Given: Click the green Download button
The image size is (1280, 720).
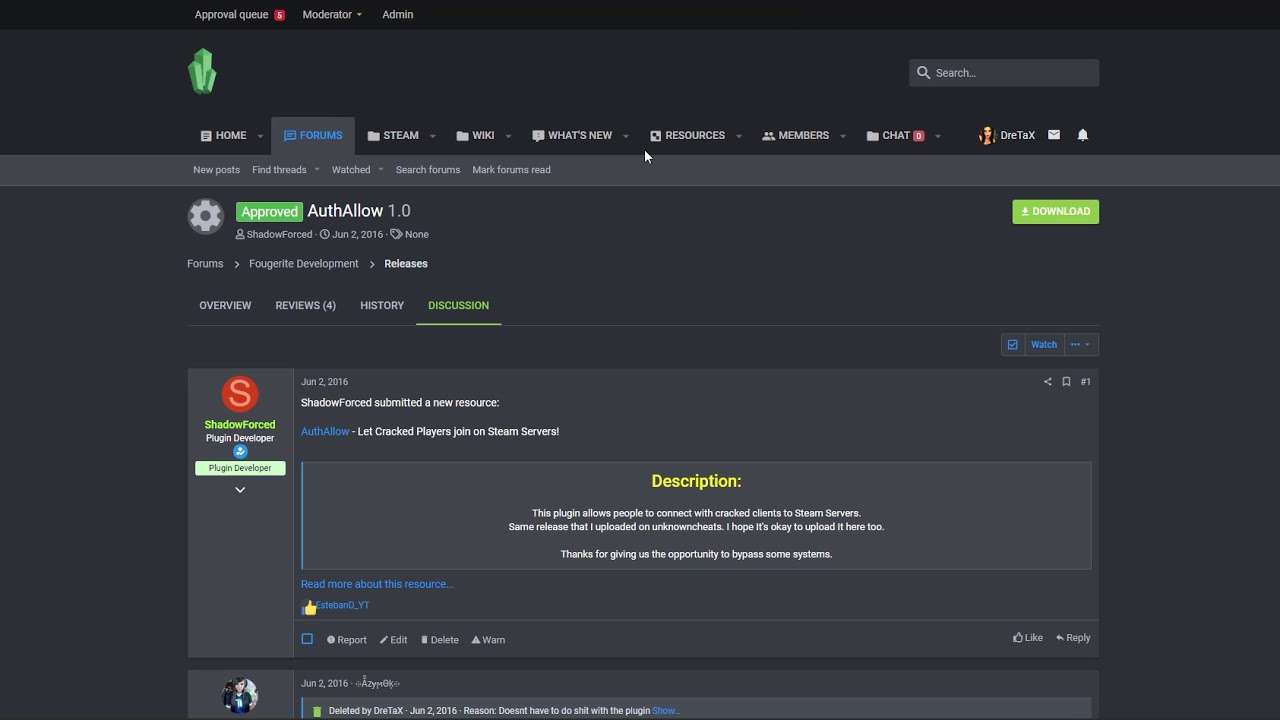Looking at the screenshot, I should tap(1055, 212).
